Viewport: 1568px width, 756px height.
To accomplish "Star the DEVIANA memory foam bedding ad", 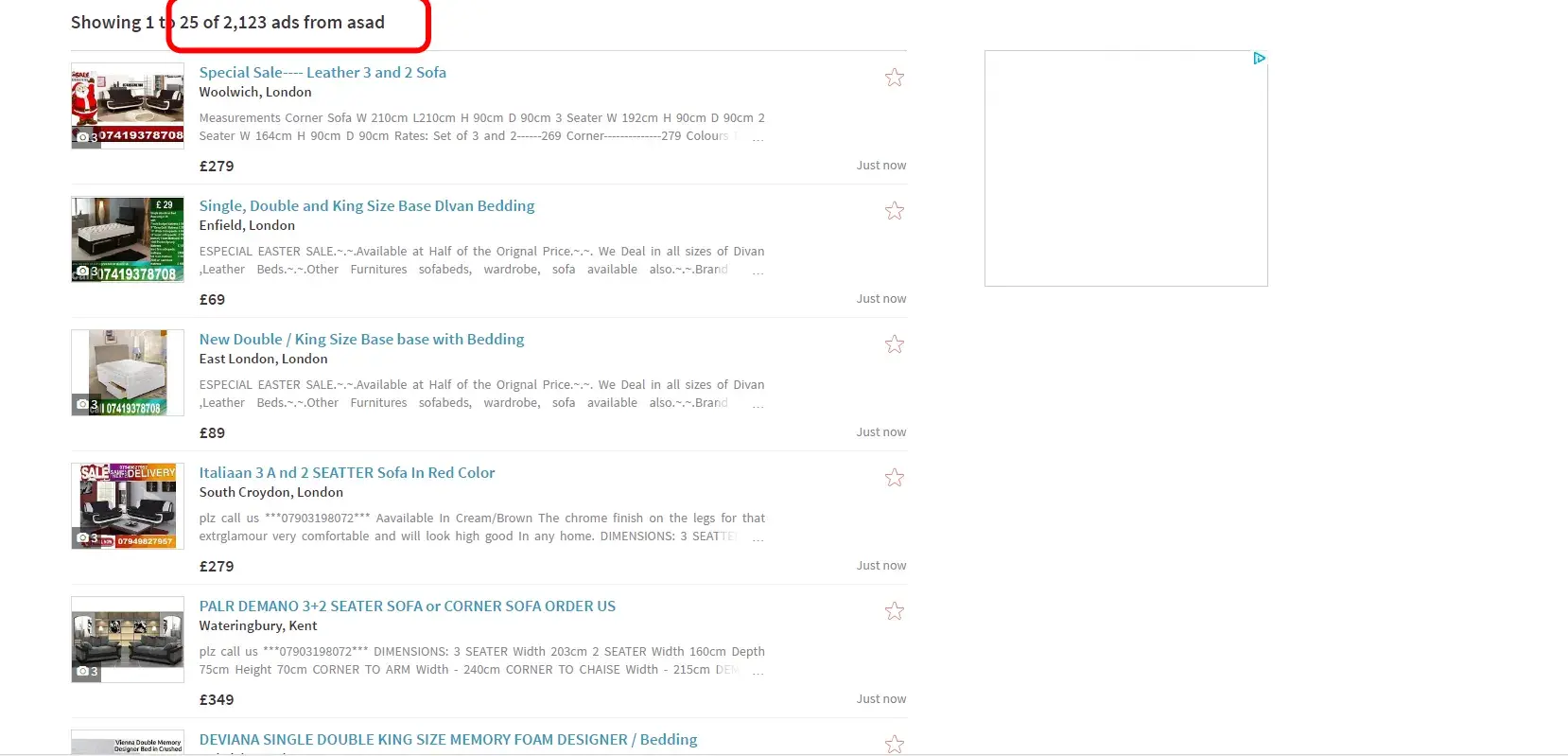I will point(894,745).
